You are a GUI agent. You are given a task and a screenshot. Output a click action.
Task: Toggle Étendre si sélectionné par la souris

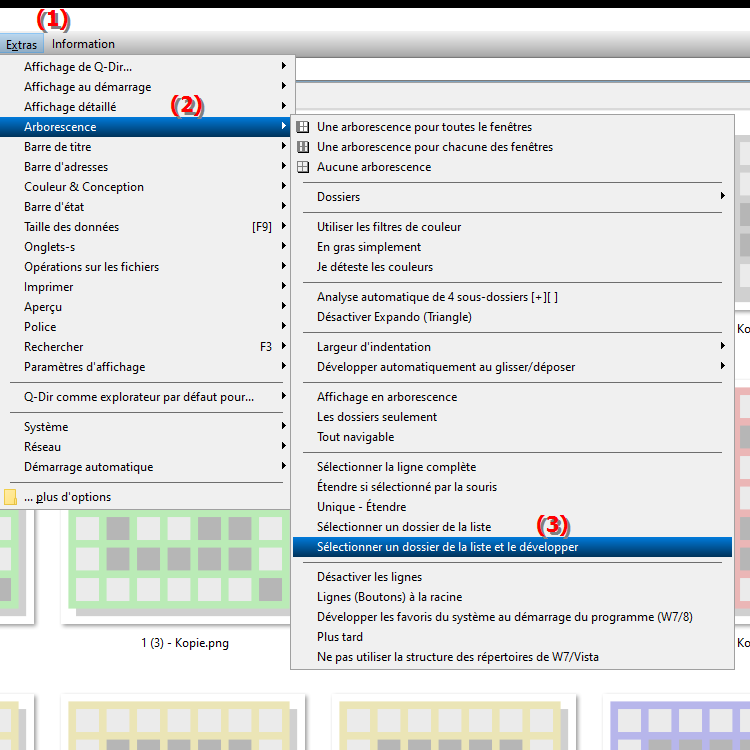[512, 487]
